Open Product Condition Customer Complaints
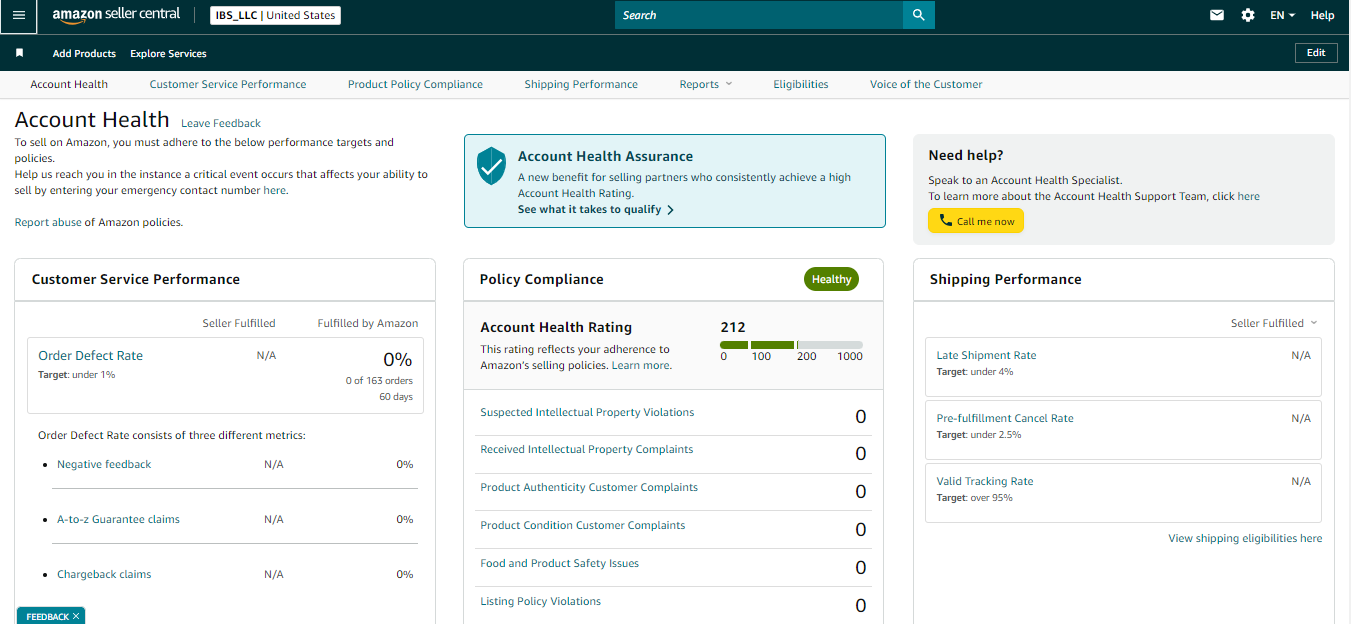1351x624 pixels. click(583, 525)
